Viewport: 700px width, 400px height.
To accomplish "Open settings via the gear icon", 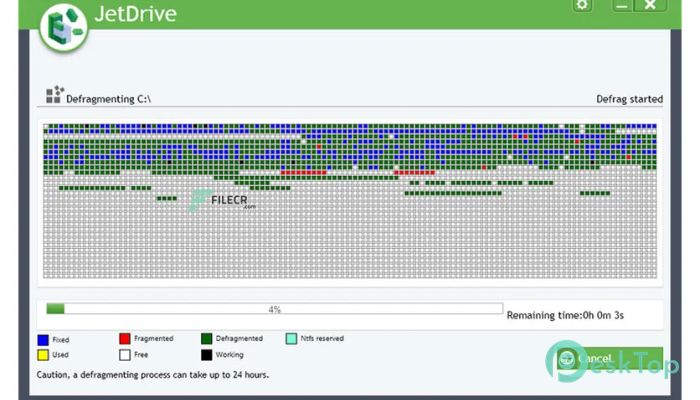I will pos(582,6).
